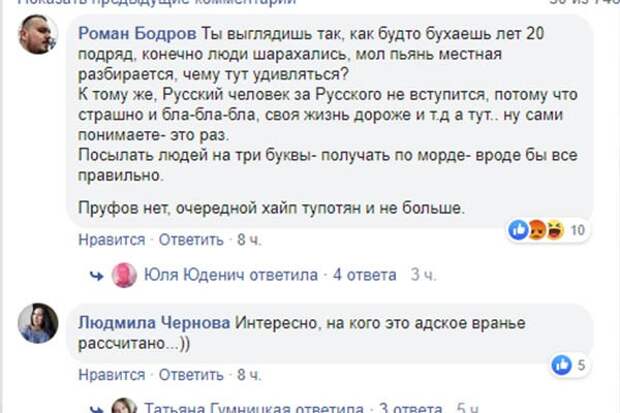This screenshot has height=413, width=620.
Task: Like Роман Бодров's comment via Нравится
Action: 112,240
